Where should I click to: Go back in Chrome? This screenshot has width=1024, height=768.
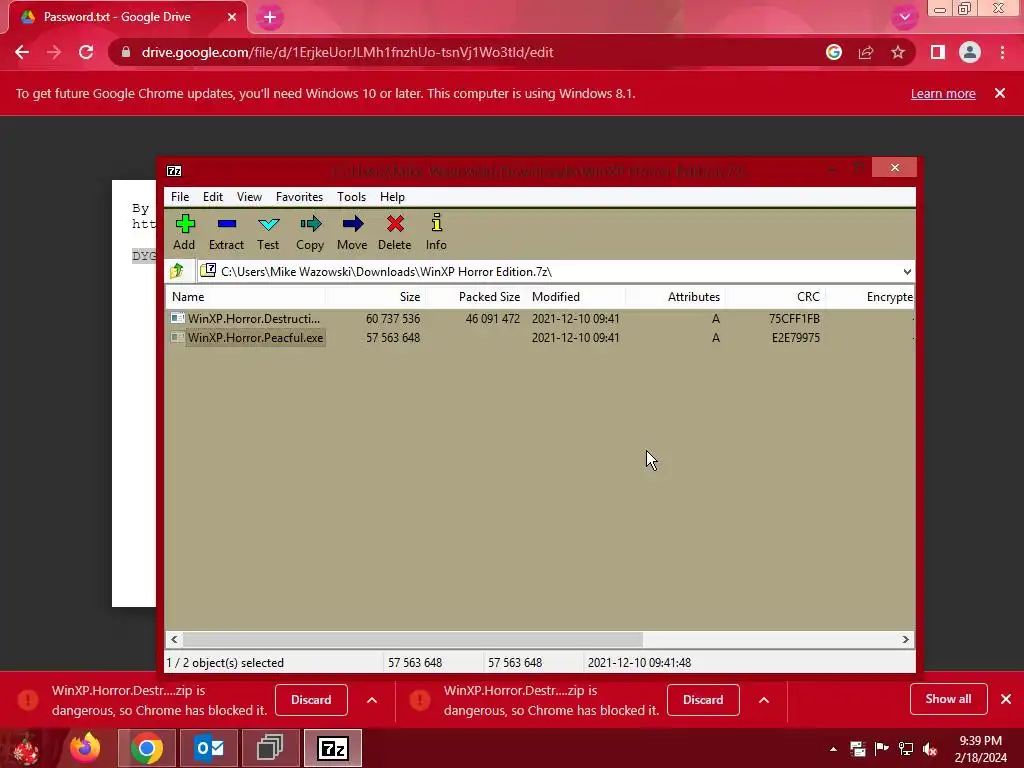[x=22, y=52]
